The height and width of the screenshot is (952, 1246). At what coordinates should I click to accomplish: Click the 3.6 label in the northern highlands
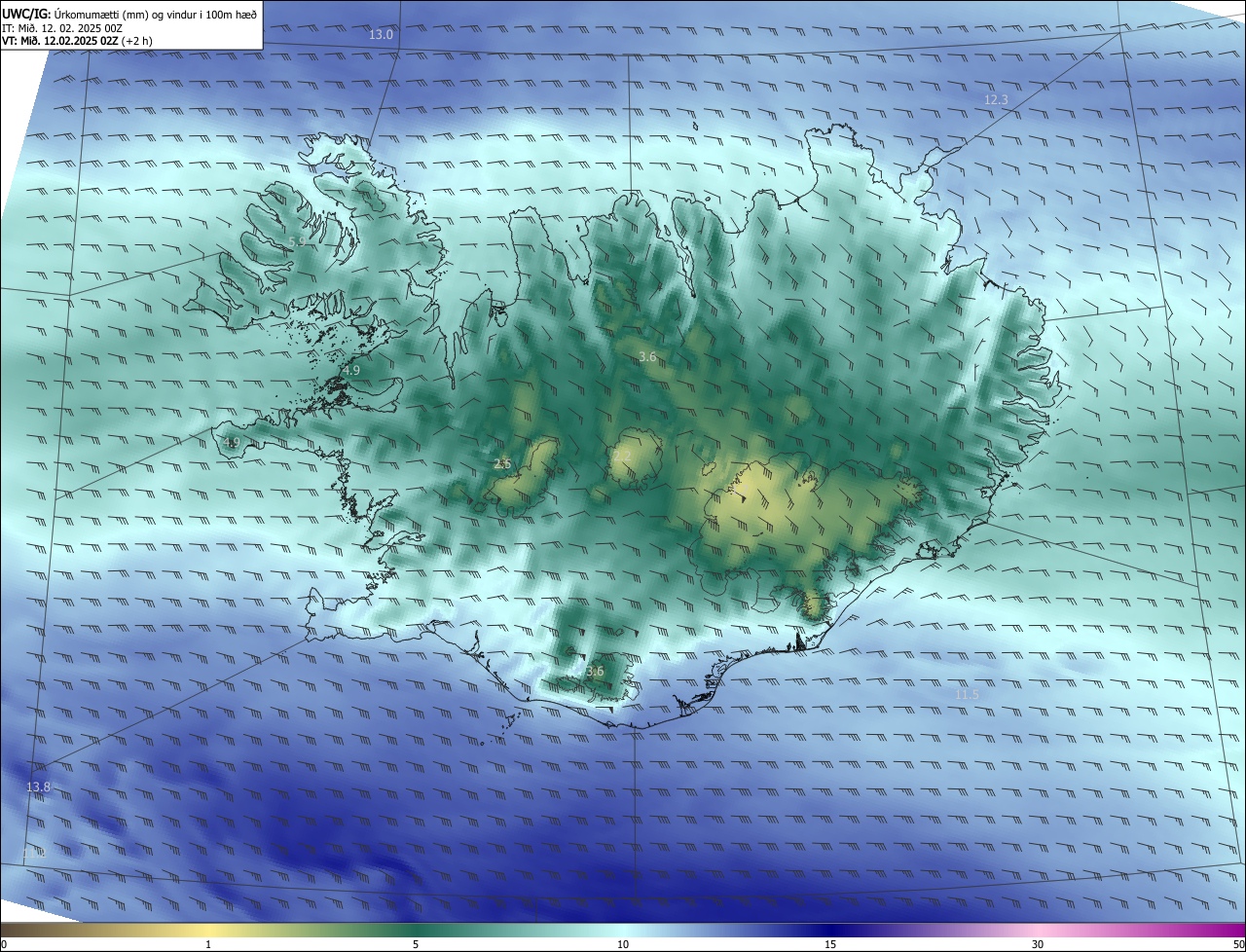(647, 357)
